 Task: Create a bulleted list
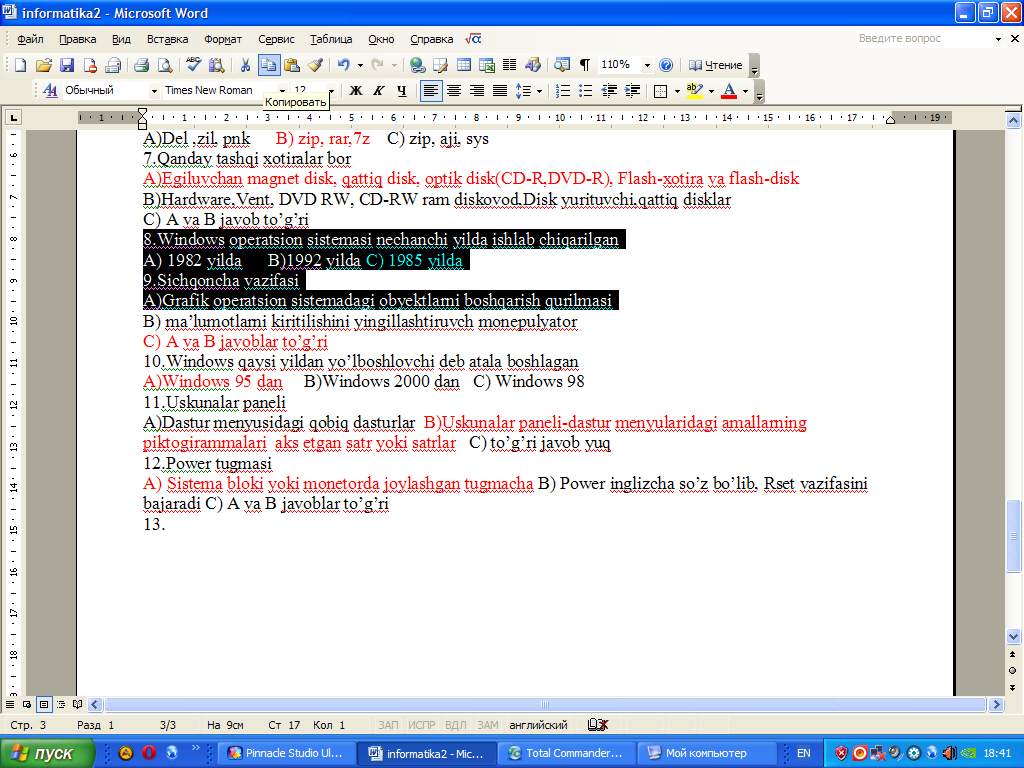pos(586,91)
